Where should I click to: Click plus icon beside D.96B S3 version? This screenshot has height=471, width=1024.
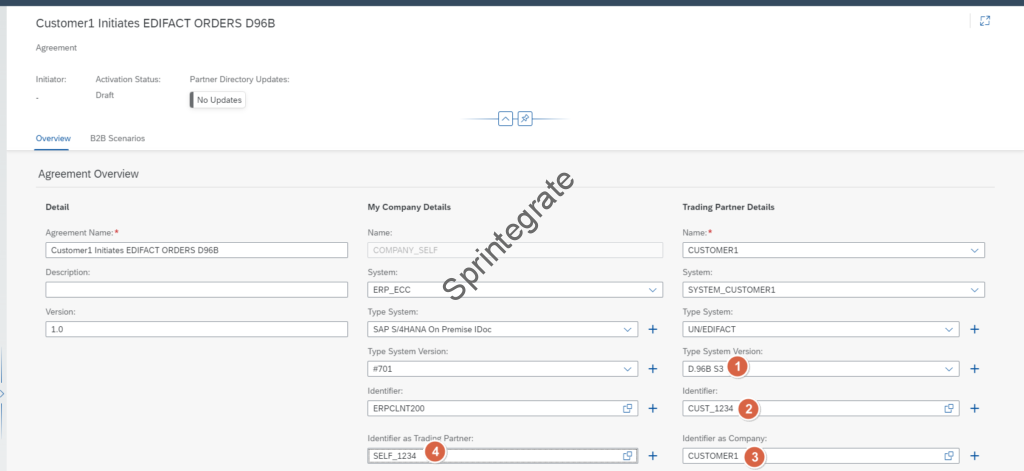(974, 369)
